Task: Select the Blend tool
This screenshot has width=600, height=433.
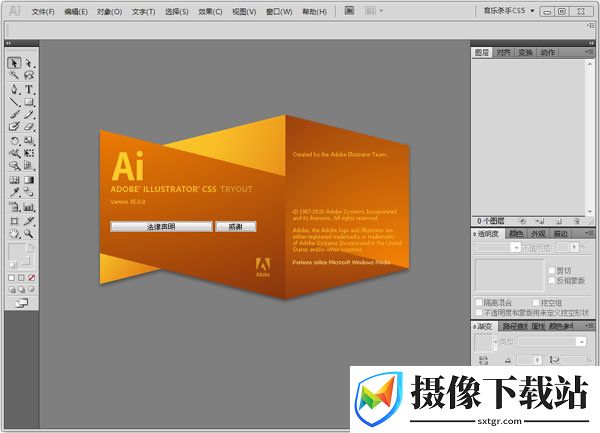Action: (29, 192)
